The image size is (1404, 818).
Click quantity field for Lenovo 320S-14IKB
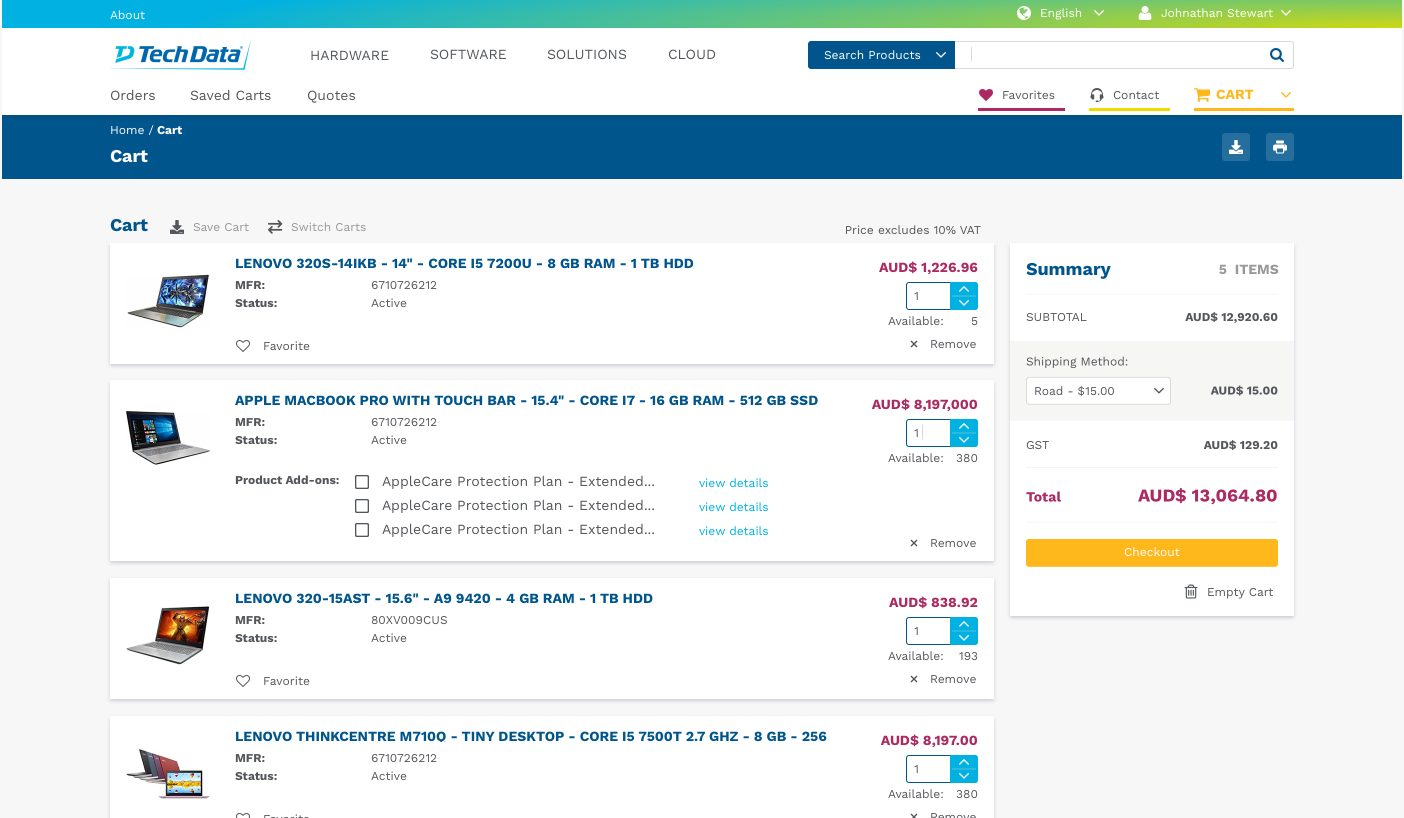929,296
